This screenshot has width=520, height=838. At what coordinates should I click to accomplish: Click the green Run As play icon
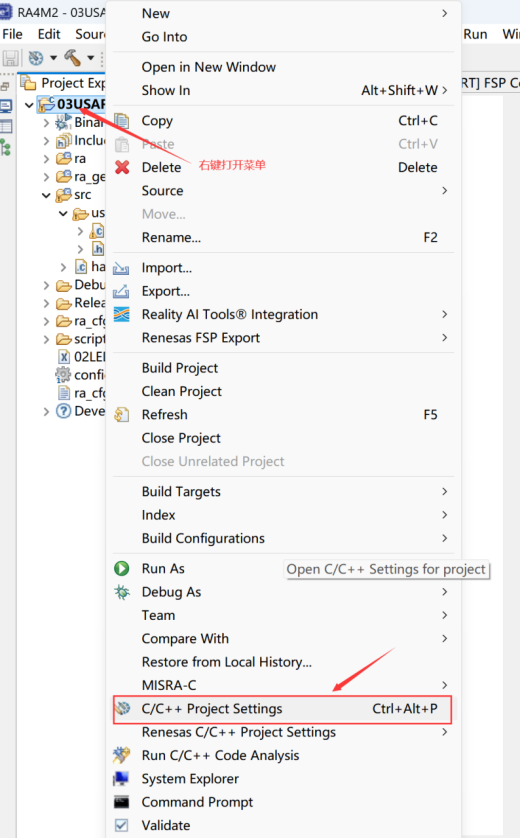point(122,568)
